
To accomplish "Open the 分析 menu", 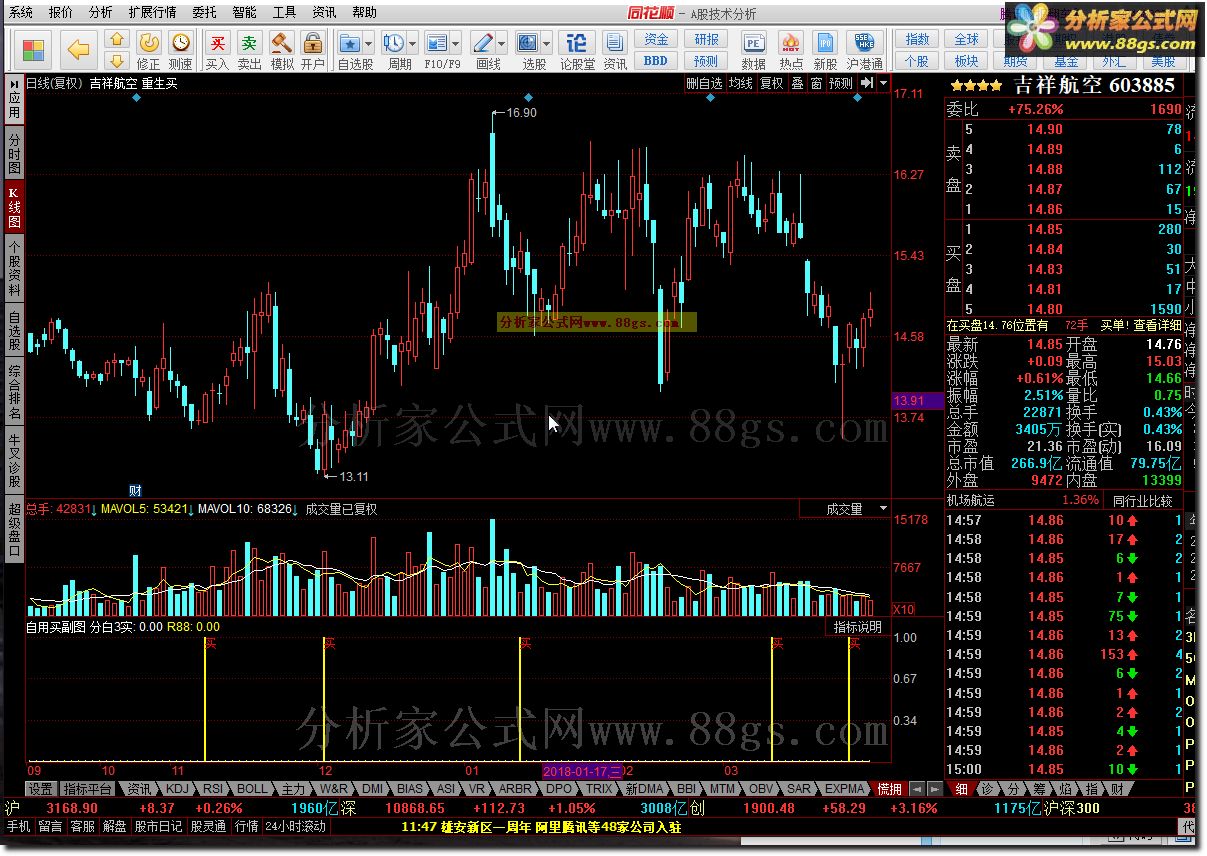I will pyautogui.click(x=100, y=13).
